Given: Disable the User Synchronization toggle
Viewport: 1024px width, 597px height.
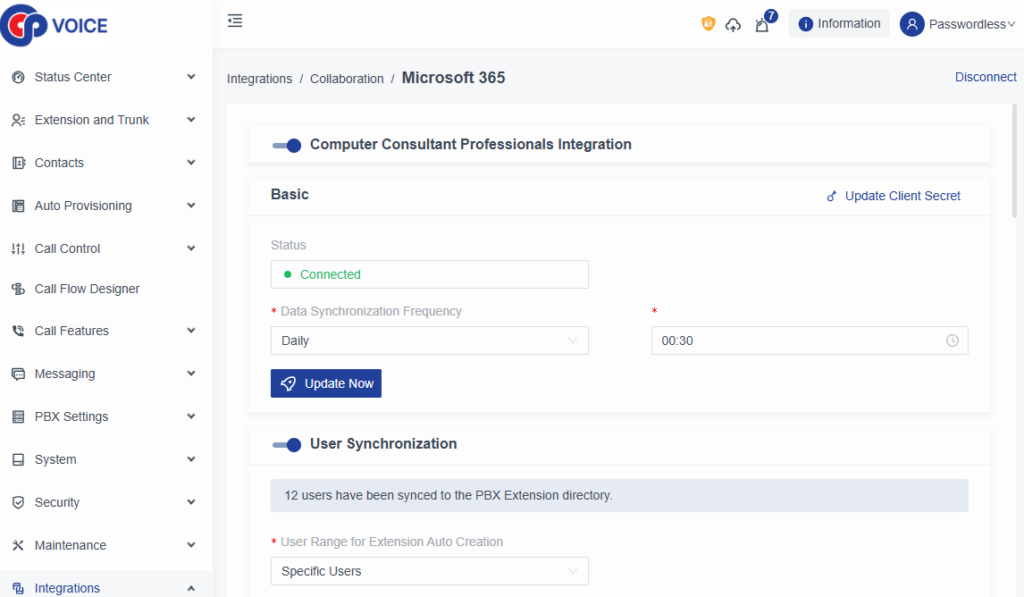Looking at the screenshot, I should pos(287,445).
